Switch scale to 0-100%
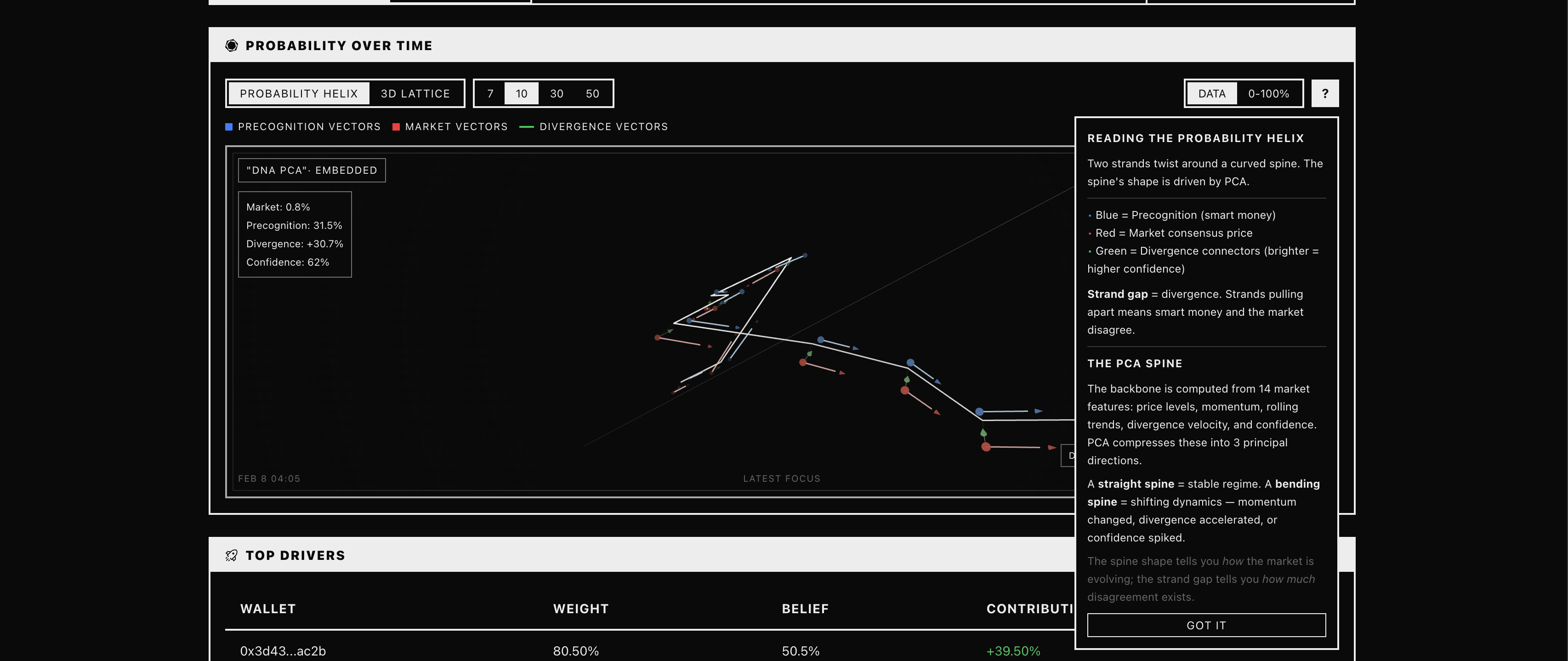 tap(1268, 94)
